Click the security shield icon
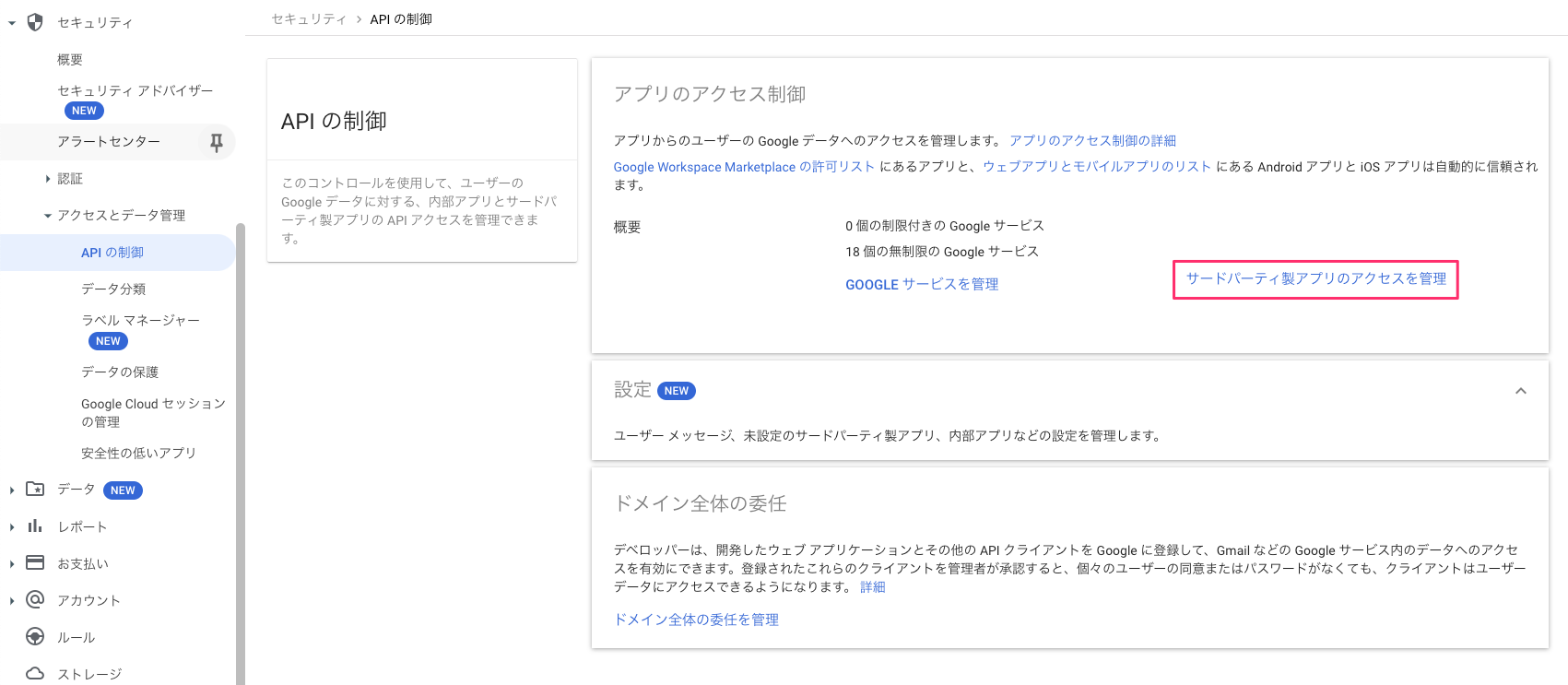The height and width of the screenshot is (685, 1568). (x=35, y=22)
